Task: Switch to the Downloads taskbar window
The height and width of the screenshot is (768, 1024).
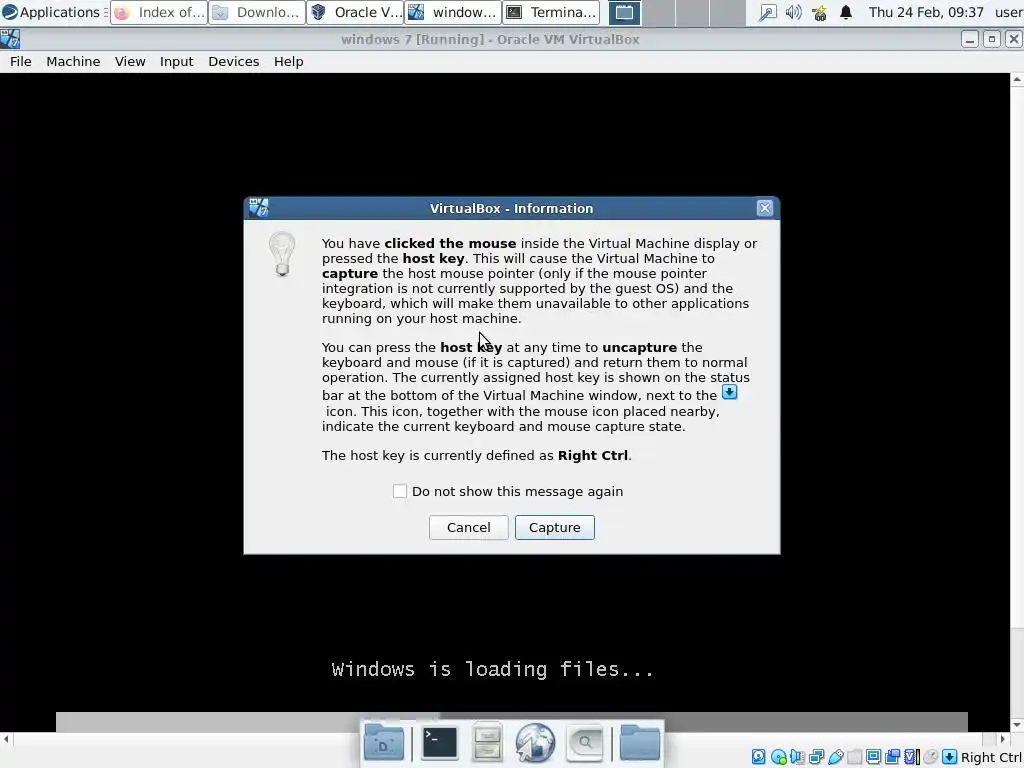Action: pyautogui.click(x=257, y=12)
